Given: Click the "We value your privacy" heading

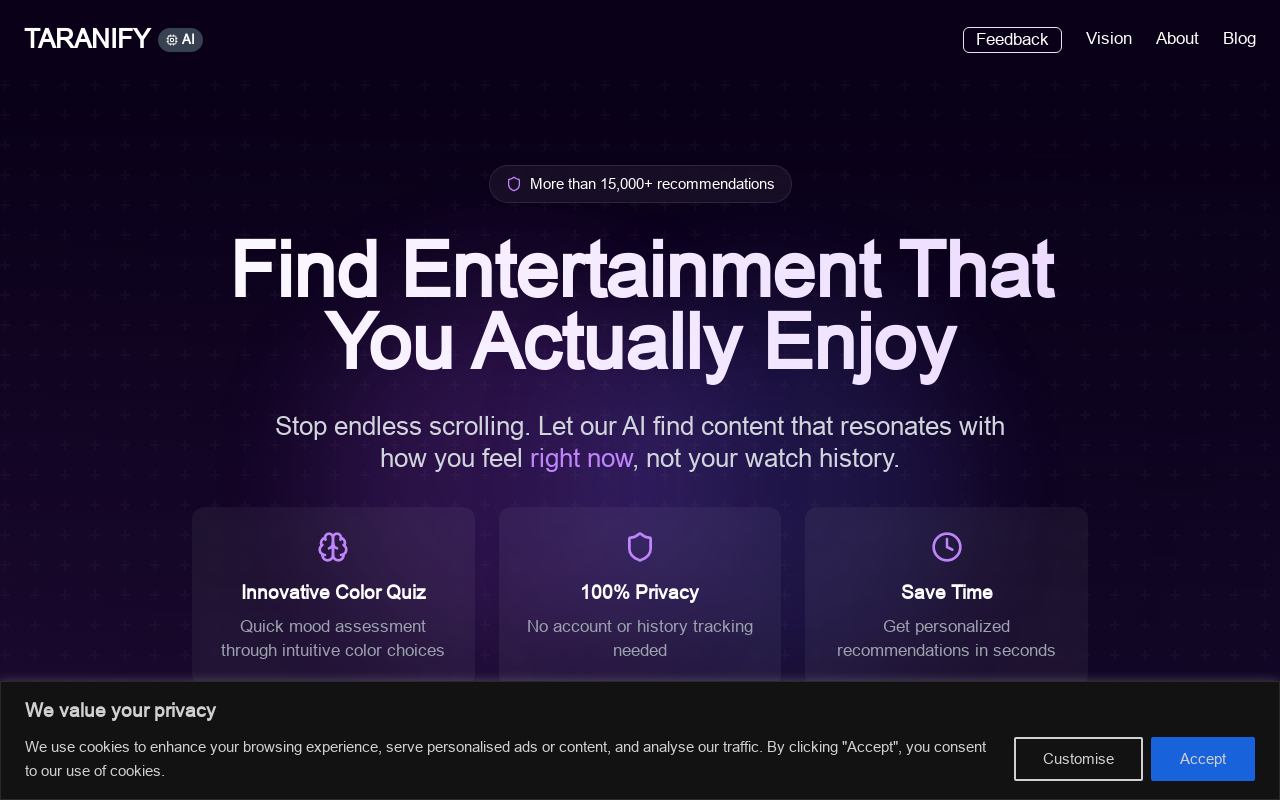Looking at the screenshot, I should pyautogui.click(x=120, y=711).
